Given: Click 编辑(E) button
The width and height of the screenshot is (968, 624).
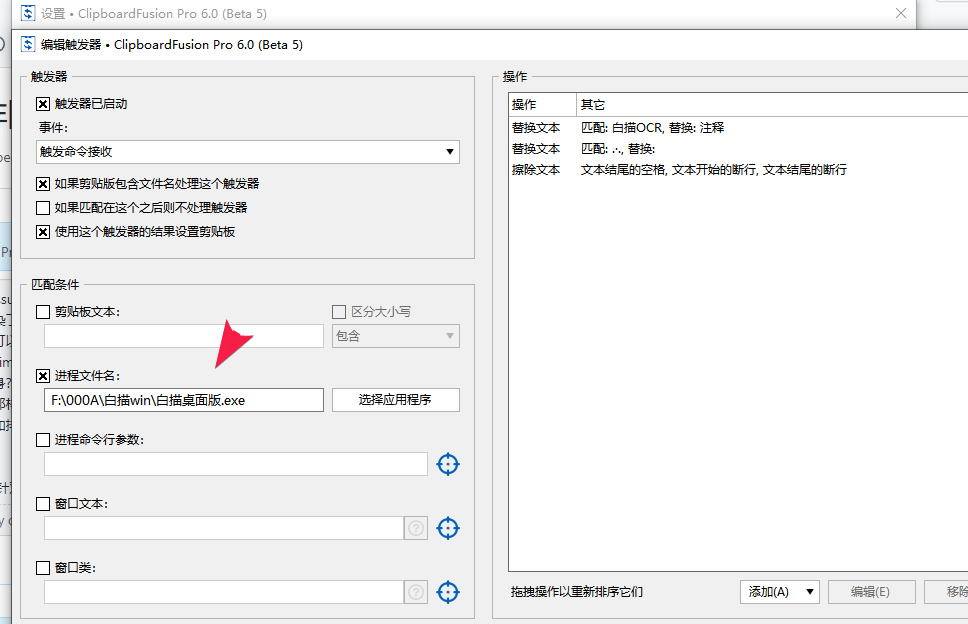Looking at the screenshot, I should click(x=871, y=592).
